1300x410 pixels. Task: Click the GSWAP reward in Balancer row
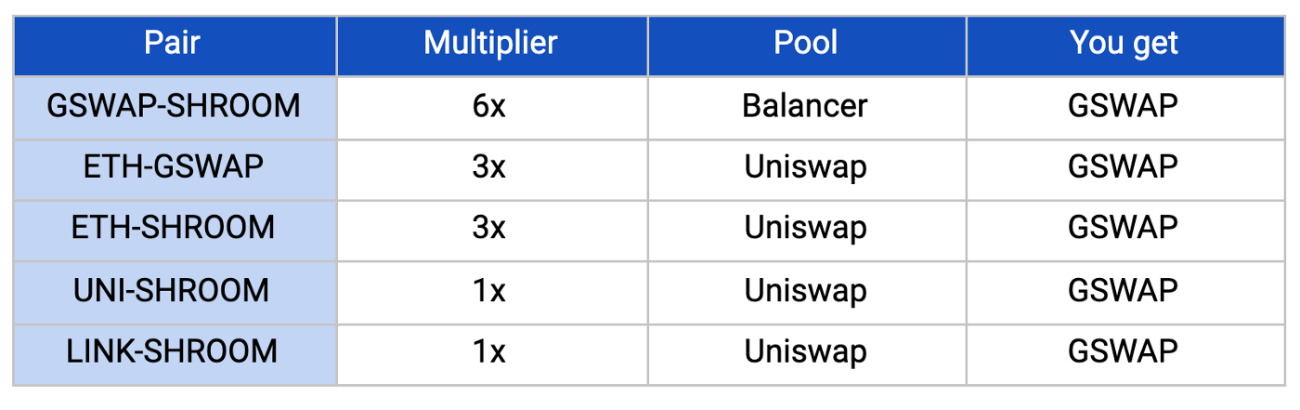(x=1124, y=106)
